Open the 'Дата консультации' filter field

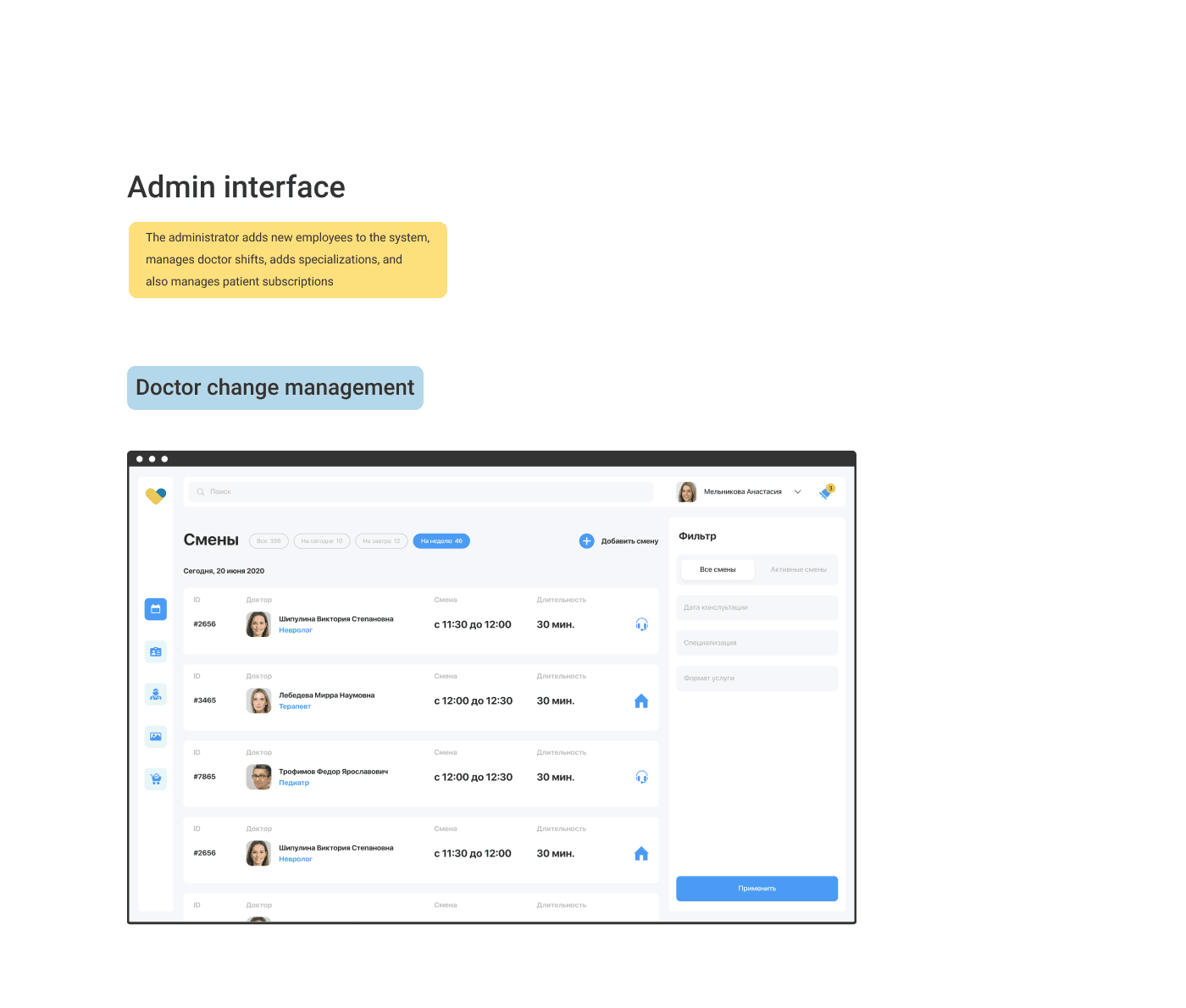coord(756,607)
